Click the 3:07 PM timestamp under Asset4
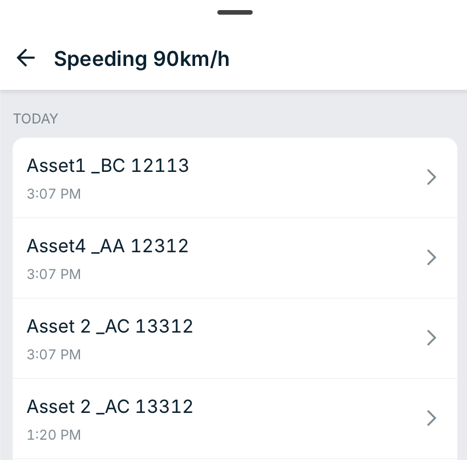This screenshot has height=460, width=467. 54,274
